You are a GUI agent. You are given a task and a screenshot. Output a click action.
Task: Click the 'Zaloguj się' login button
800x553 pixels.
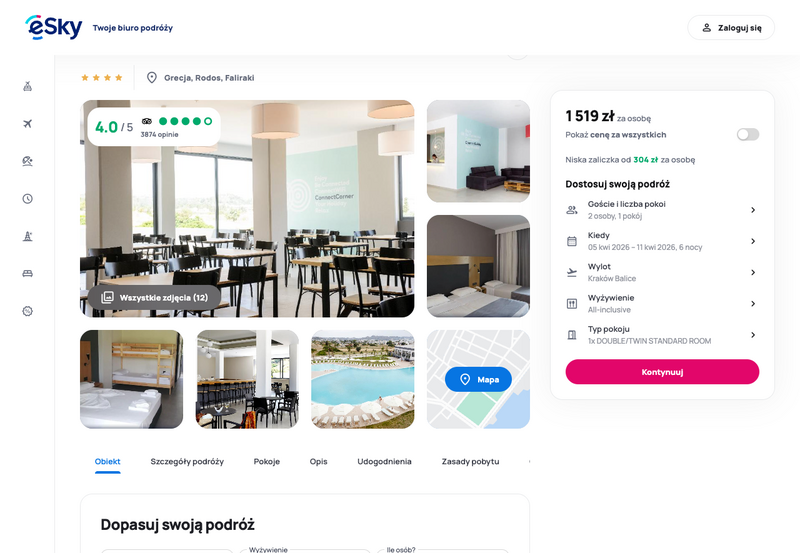(731, 28)
